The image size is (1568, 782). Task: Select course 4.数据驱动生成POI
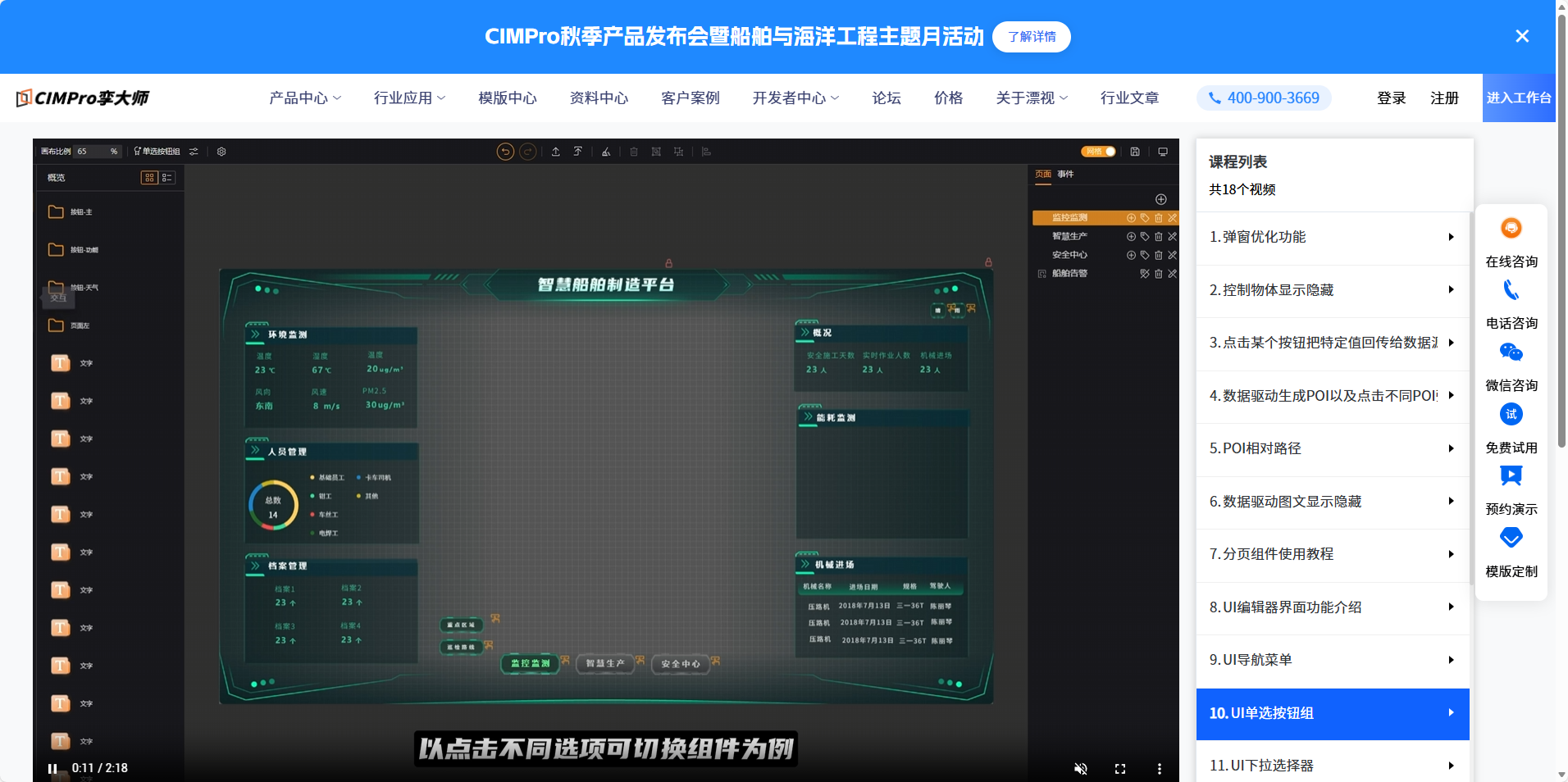(x=1333, y=396)
